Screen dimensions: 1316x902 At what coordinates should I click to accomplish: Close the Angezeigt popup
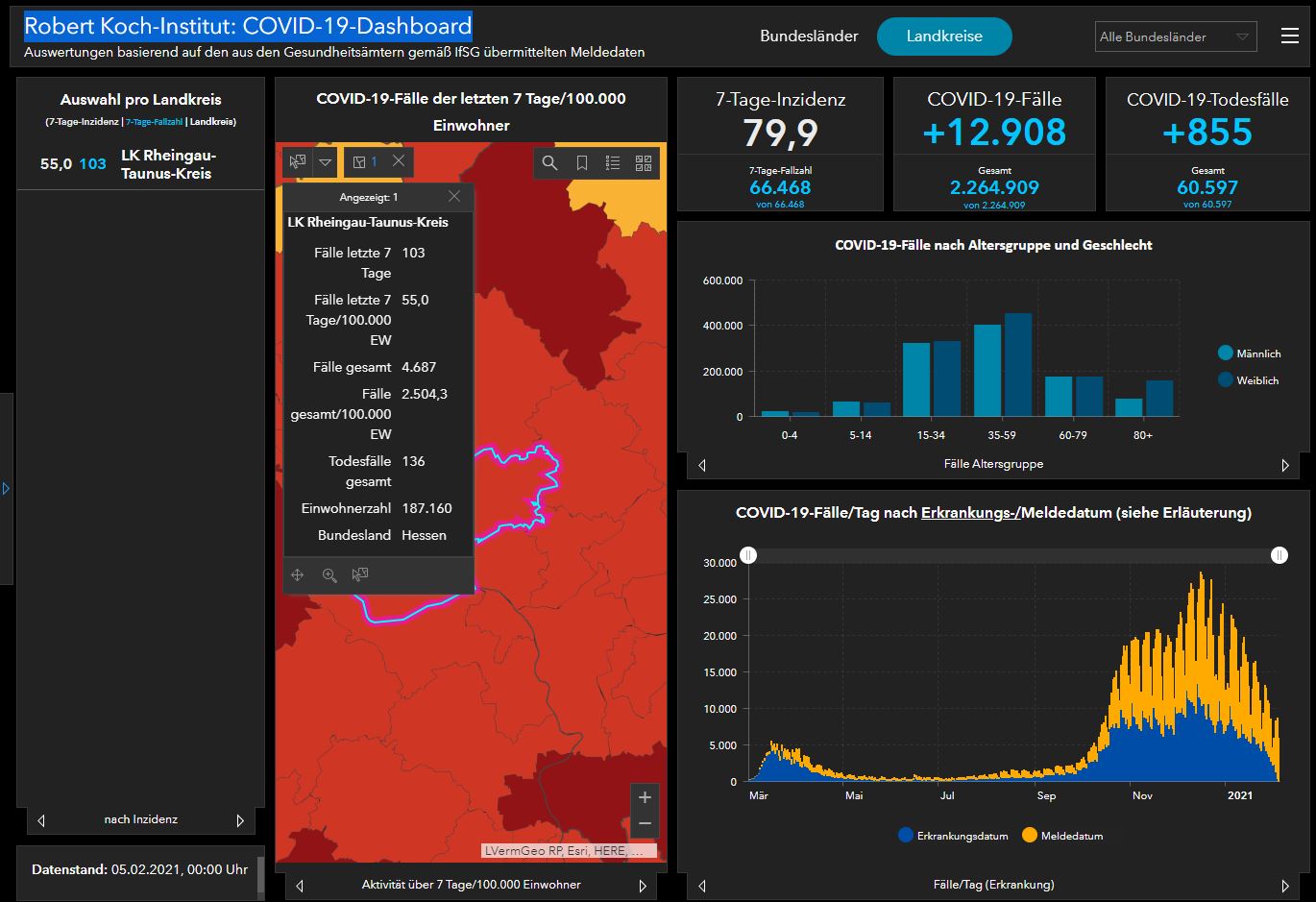point(454,196)
